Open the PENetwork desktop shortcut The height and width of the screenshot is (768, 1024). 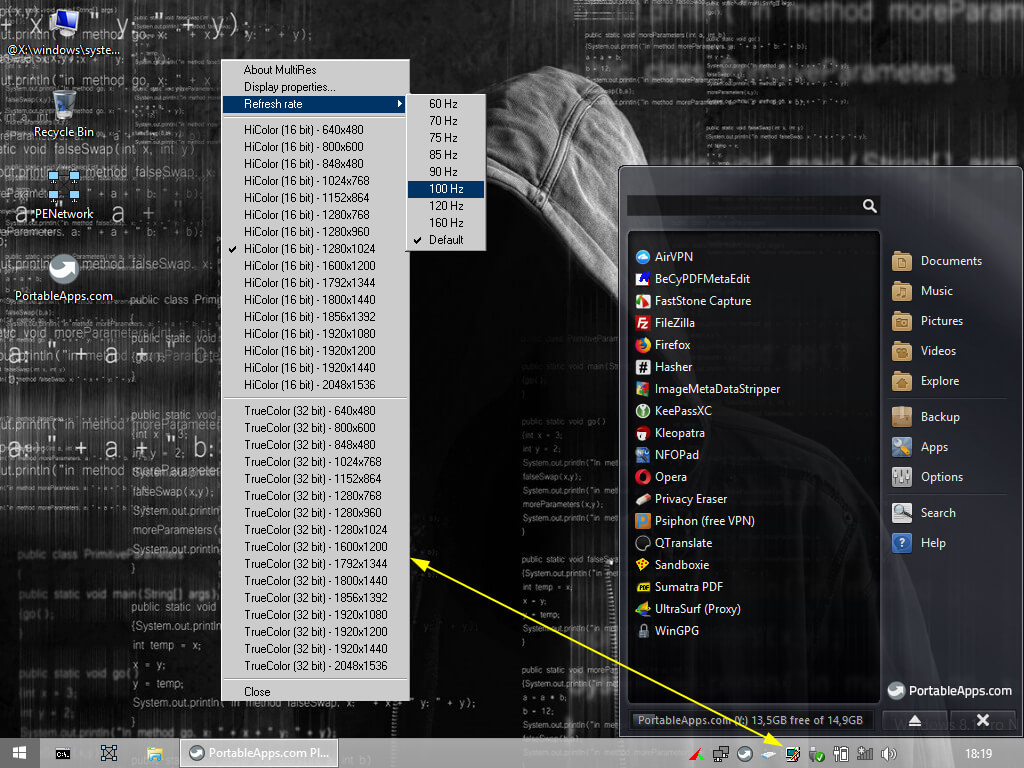(x=64, y=195)
